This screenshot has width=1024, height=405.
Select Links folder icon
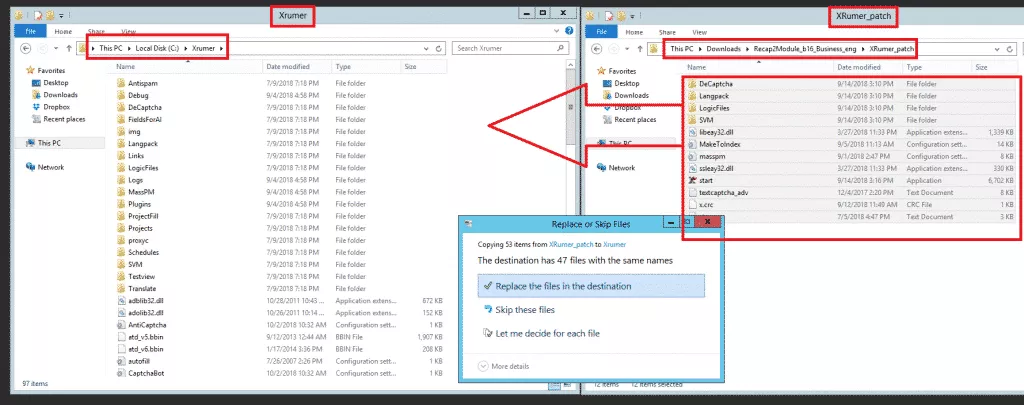121,155
